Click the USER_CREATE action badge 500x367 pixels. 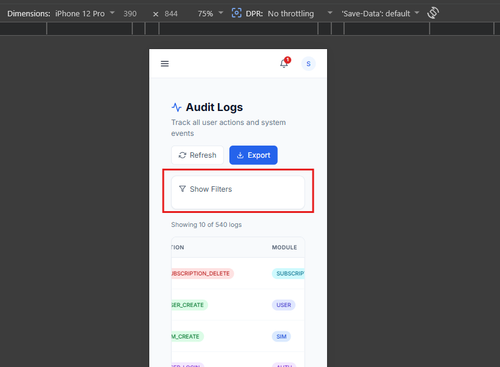pos(189,305)
